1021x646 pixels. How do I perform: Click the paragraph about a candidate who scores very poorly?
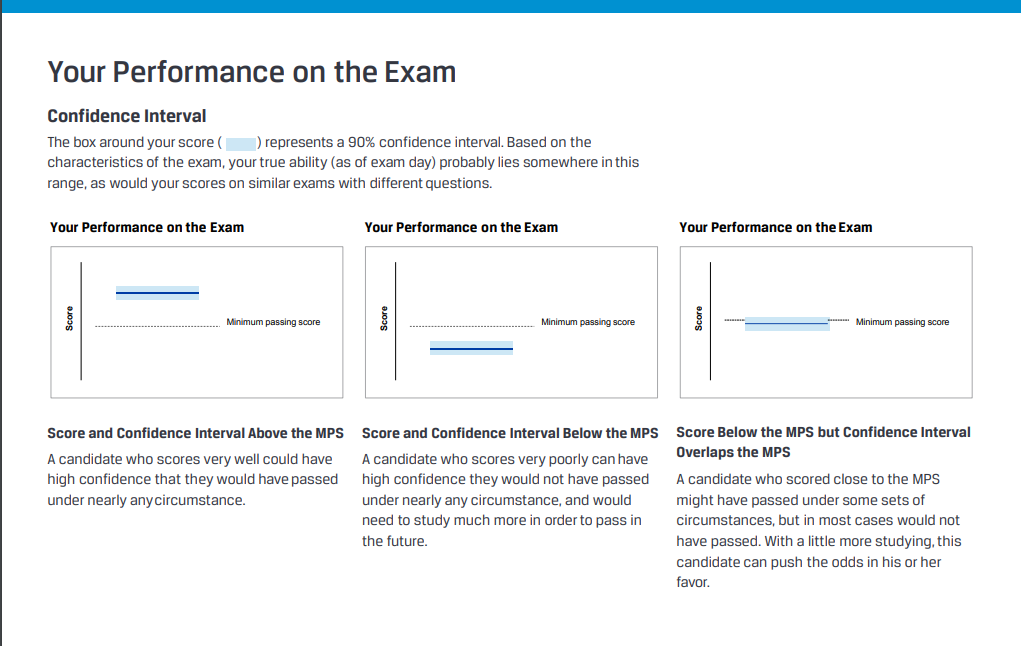pos(505,500)
